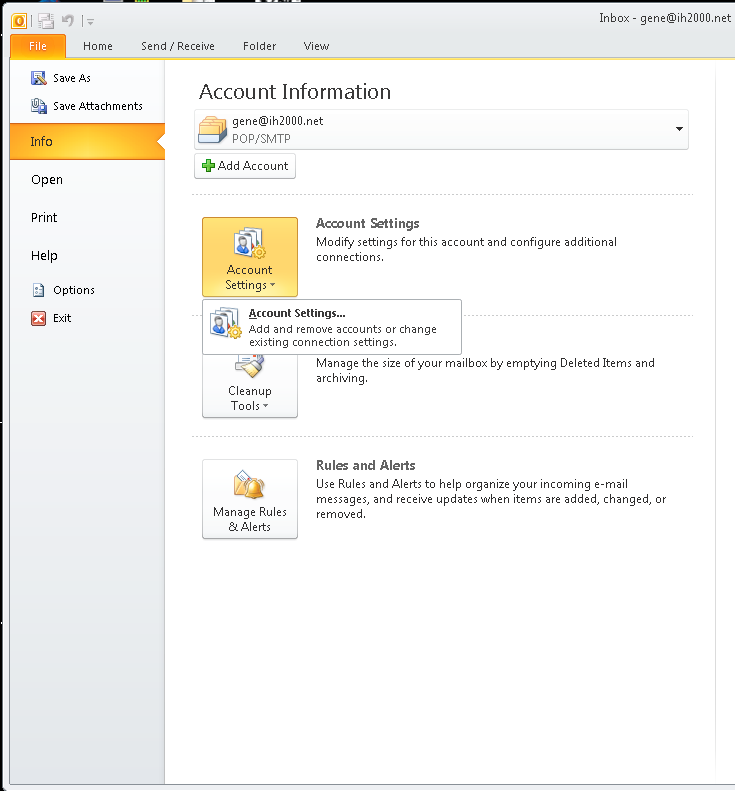Choose Account Settings... from the dropdown menu
Image resolution: width=735 pixels, height=791 pixels.
[332, 327]
